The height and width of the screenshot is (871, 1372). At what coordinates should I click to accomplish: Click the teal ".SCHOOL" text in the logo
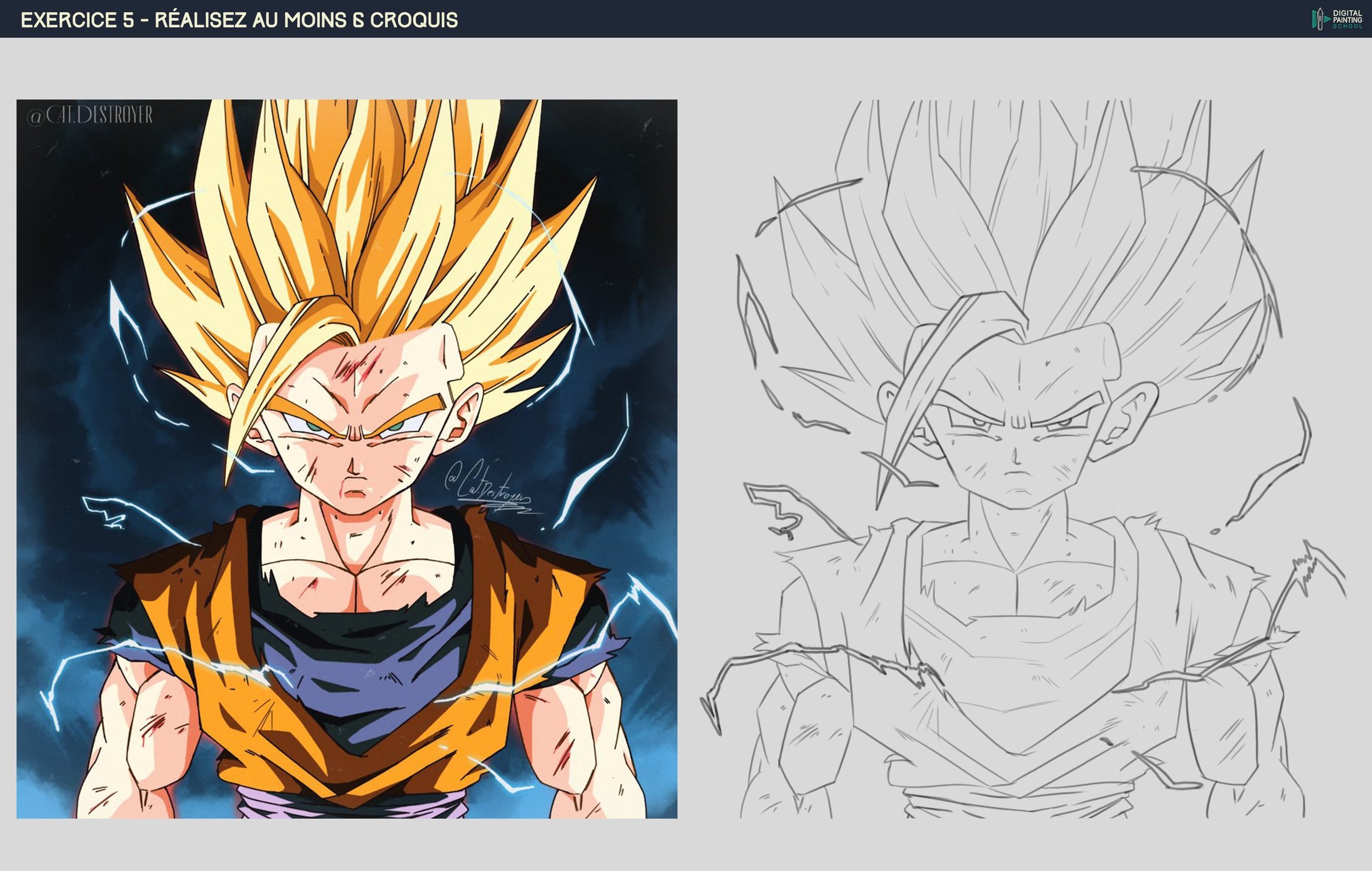pyautogui.click(x=1347, y=27)
